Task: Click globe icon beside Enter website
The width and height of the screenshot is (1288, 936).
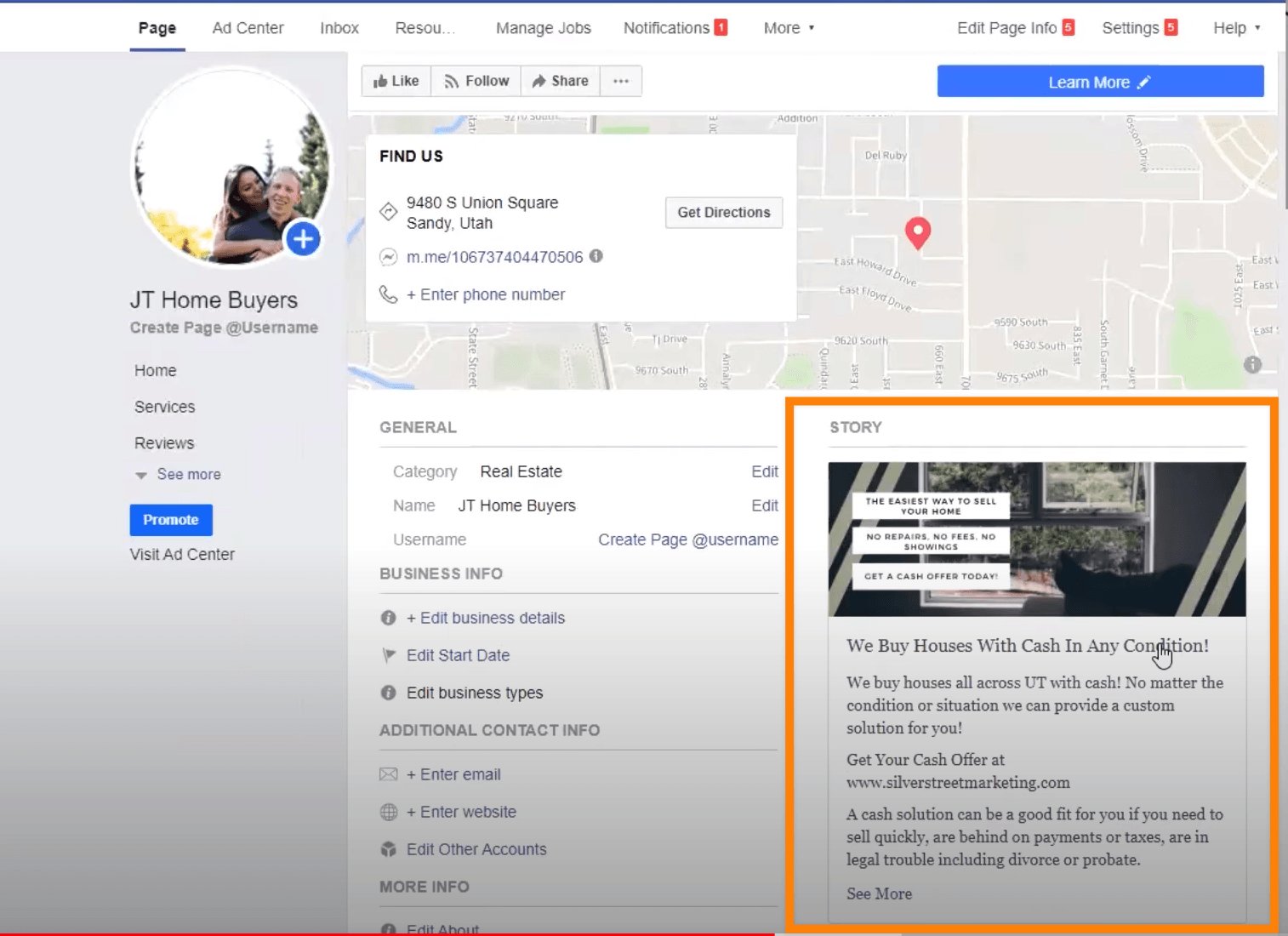Action: pyautogui.click(x=389, y=812)
